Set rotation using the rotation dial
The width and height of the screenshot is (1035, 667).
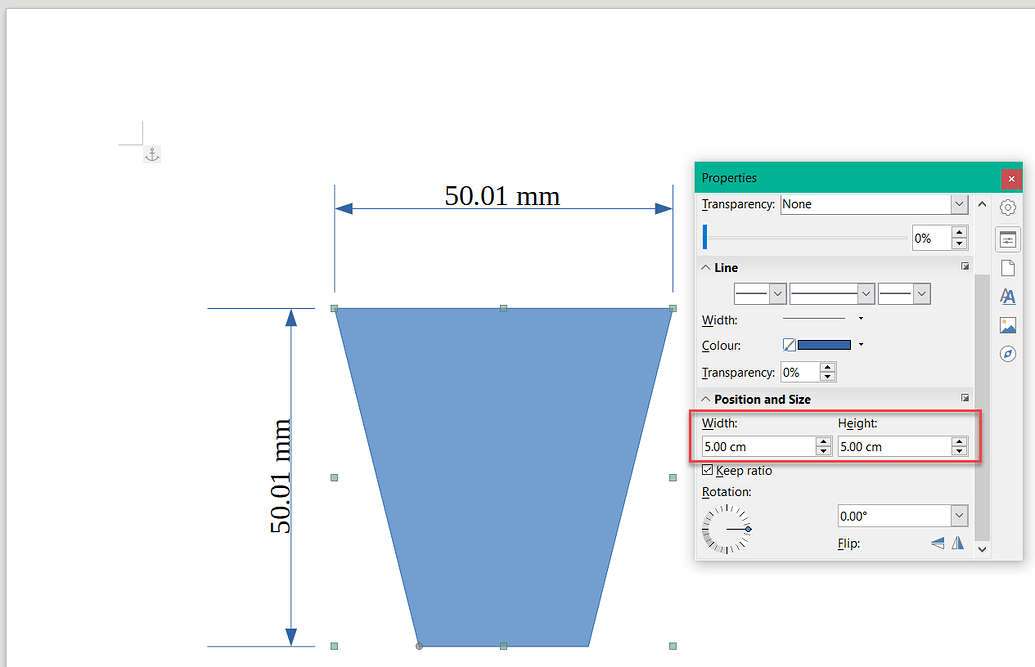(728, 531)
